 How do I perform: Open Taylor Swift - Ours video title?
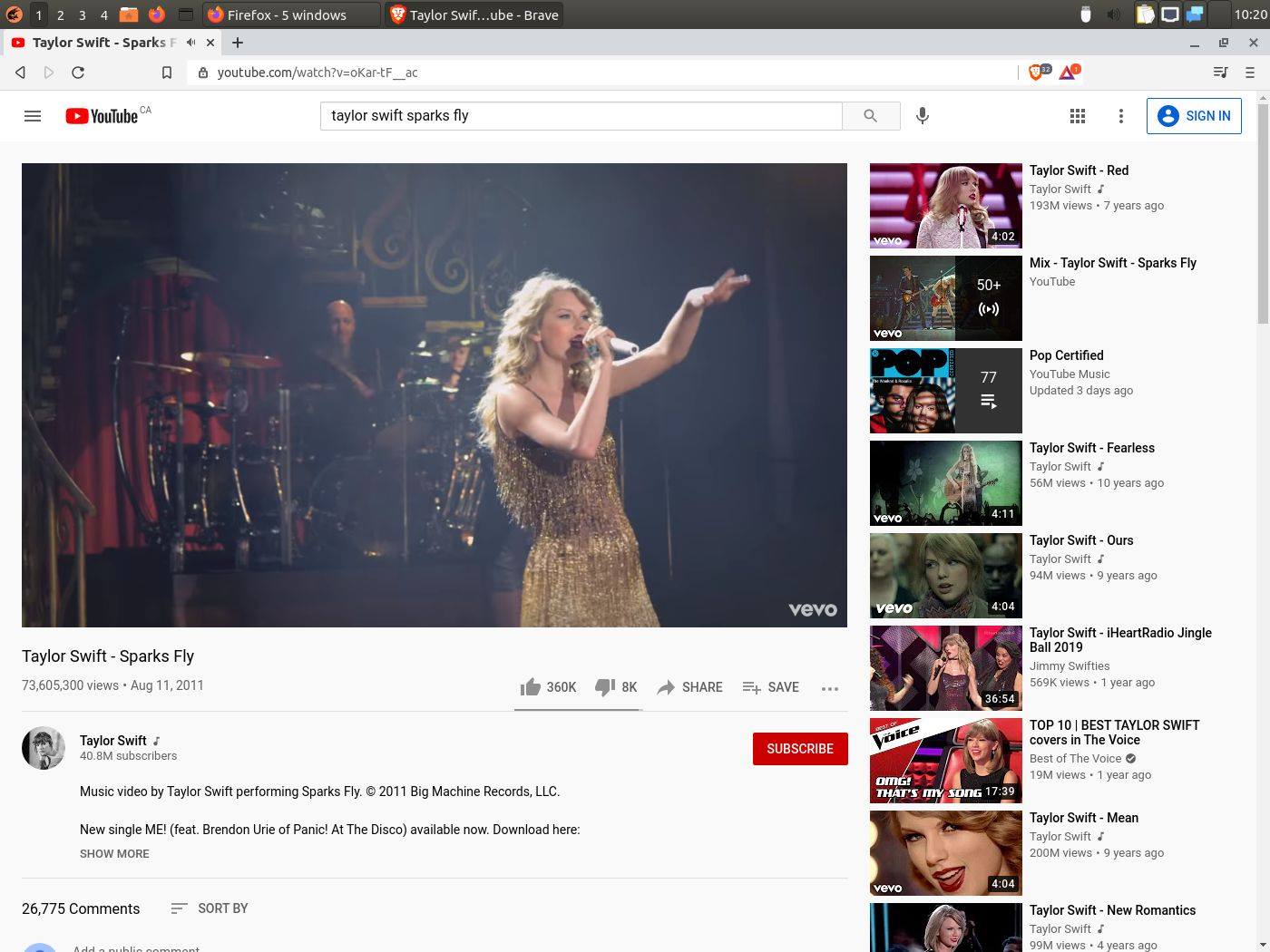click(1081, 540)
